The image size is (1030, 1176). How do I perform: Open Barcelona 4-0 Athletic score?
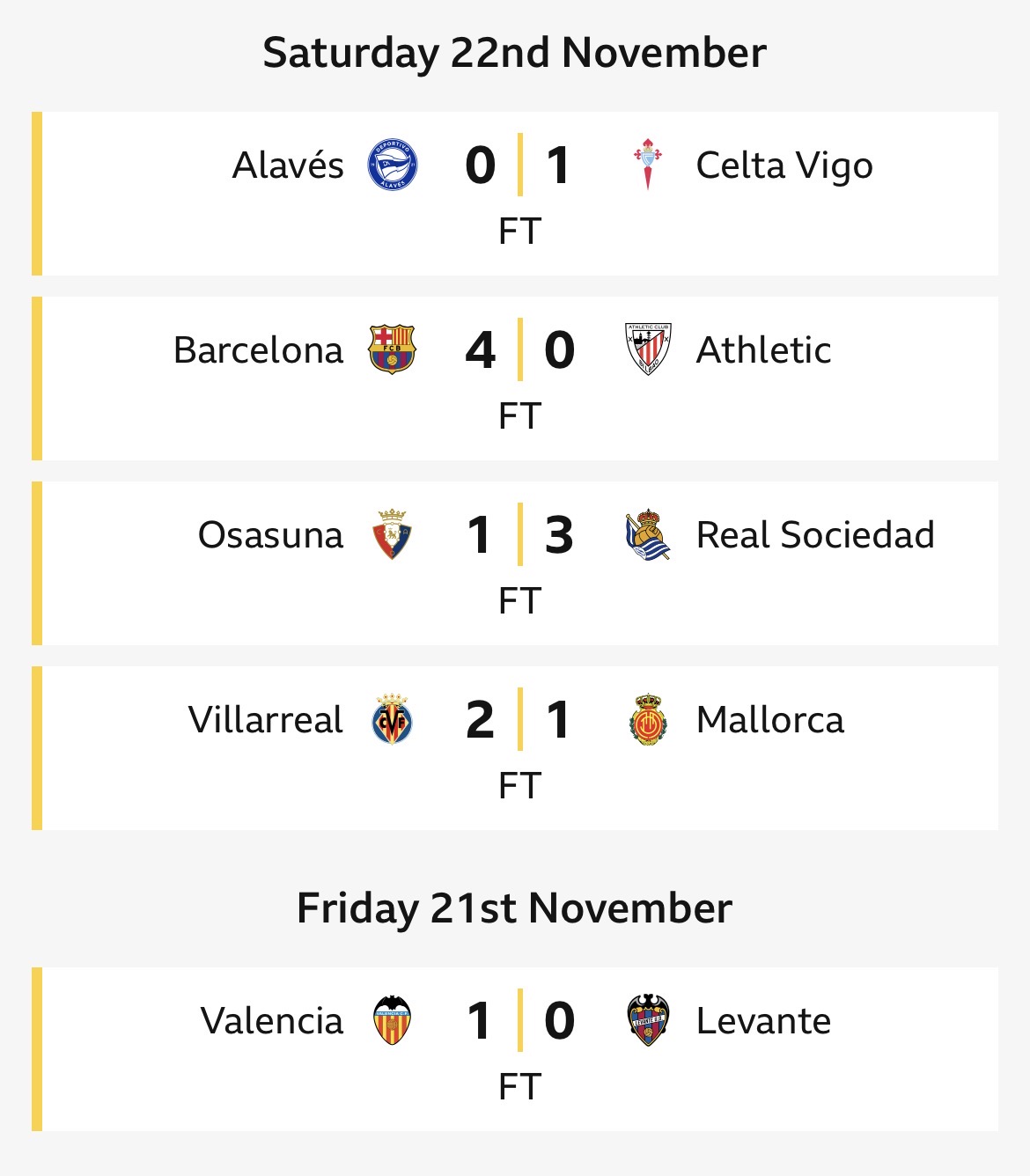coord(519,350)
